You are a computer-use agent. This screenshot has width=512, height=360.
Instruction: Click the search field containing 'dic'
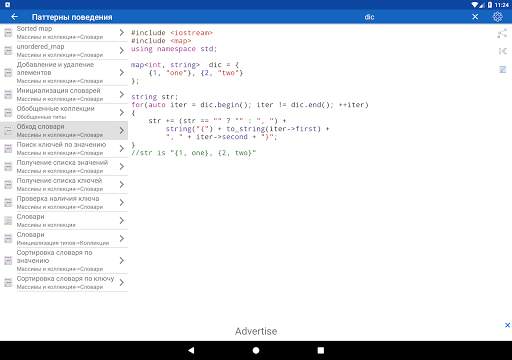pyautogui.click(x=369, y=17)
